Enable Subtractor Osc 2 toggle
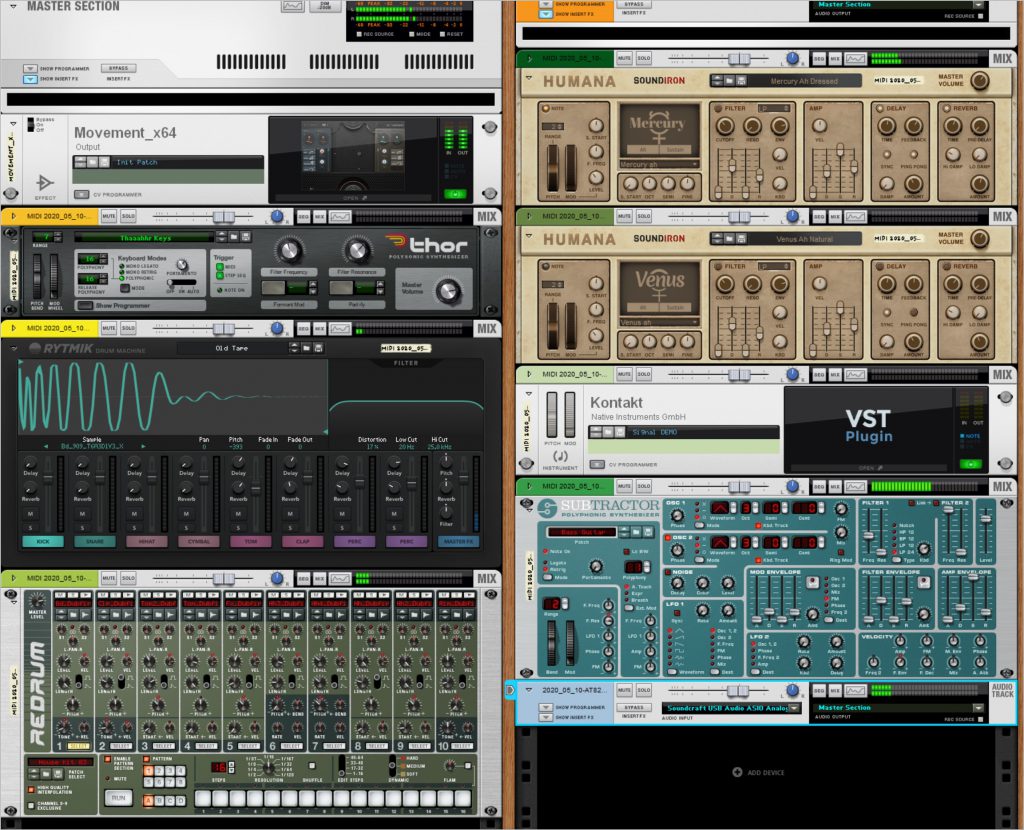This screenshot has height=830, width=1024. pos(669,538)
